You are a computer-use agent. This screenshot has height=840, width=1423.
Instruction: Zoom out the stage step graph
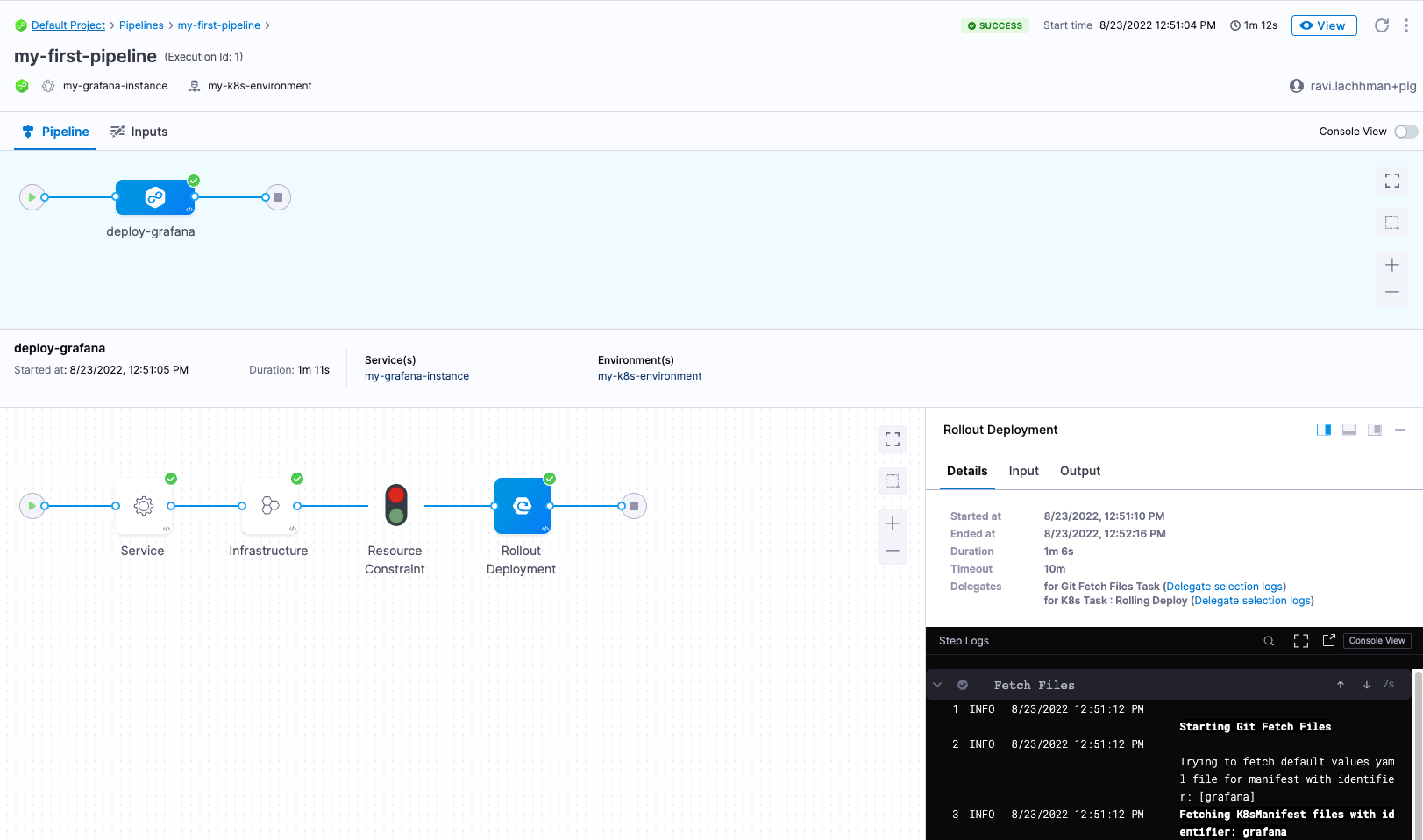point(893,551)
